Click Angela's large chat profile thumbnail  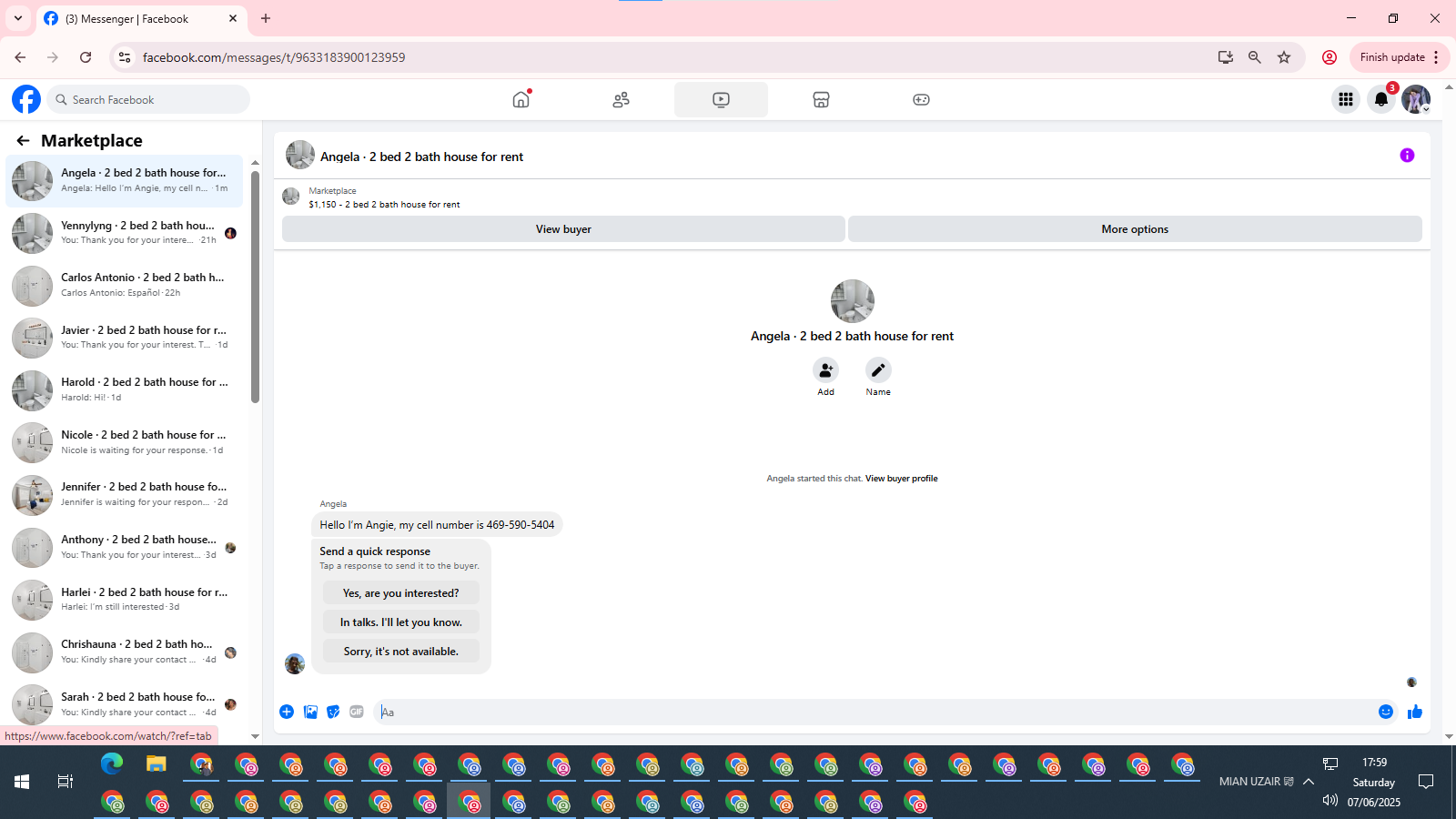click(x=852, y=301)
